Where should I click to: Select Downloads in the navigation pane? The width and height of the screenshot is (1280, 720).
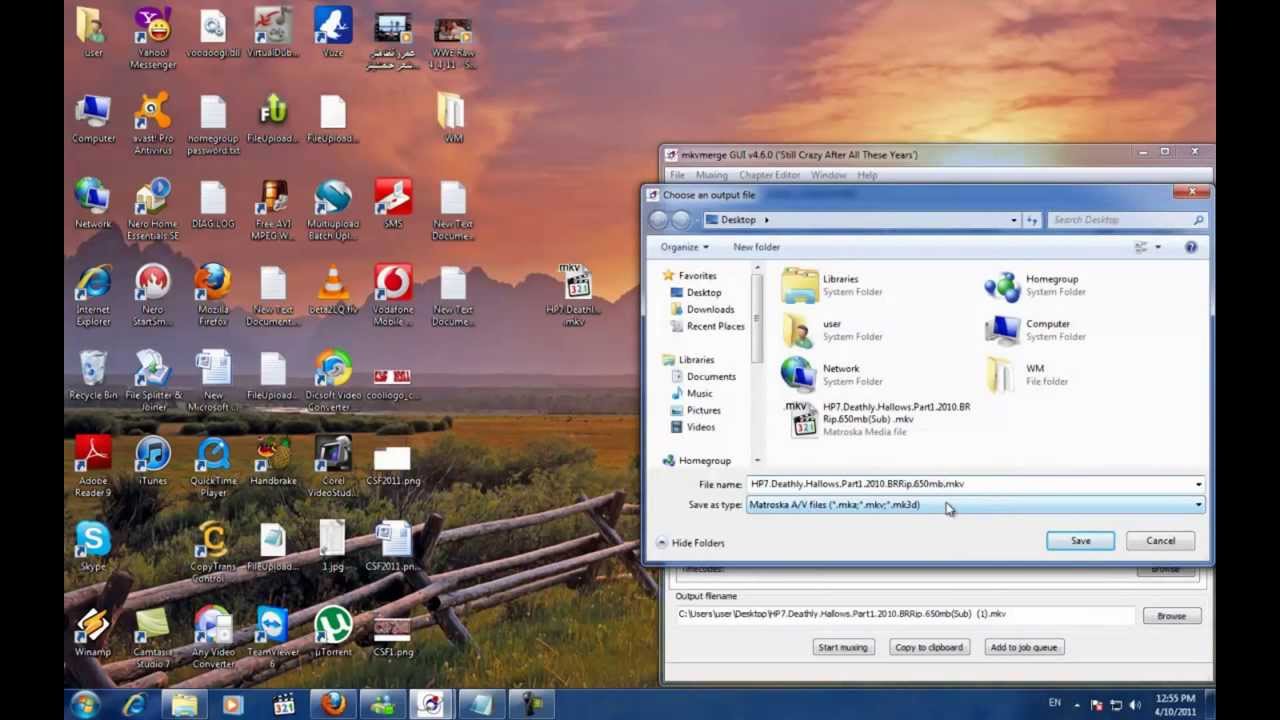point(710,310)
